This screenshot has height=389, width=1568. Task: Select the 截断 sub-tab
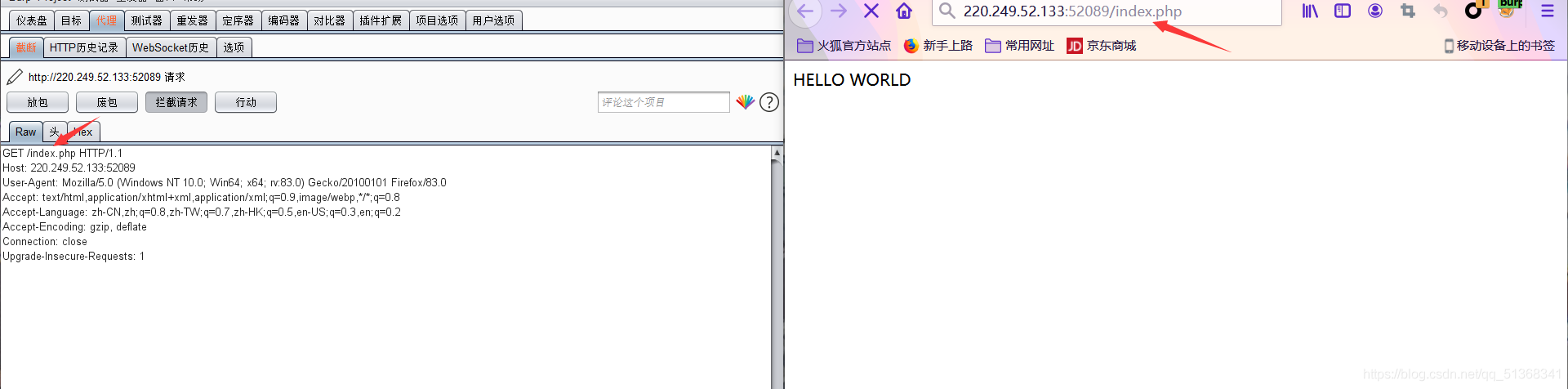(x=27, y=47)
